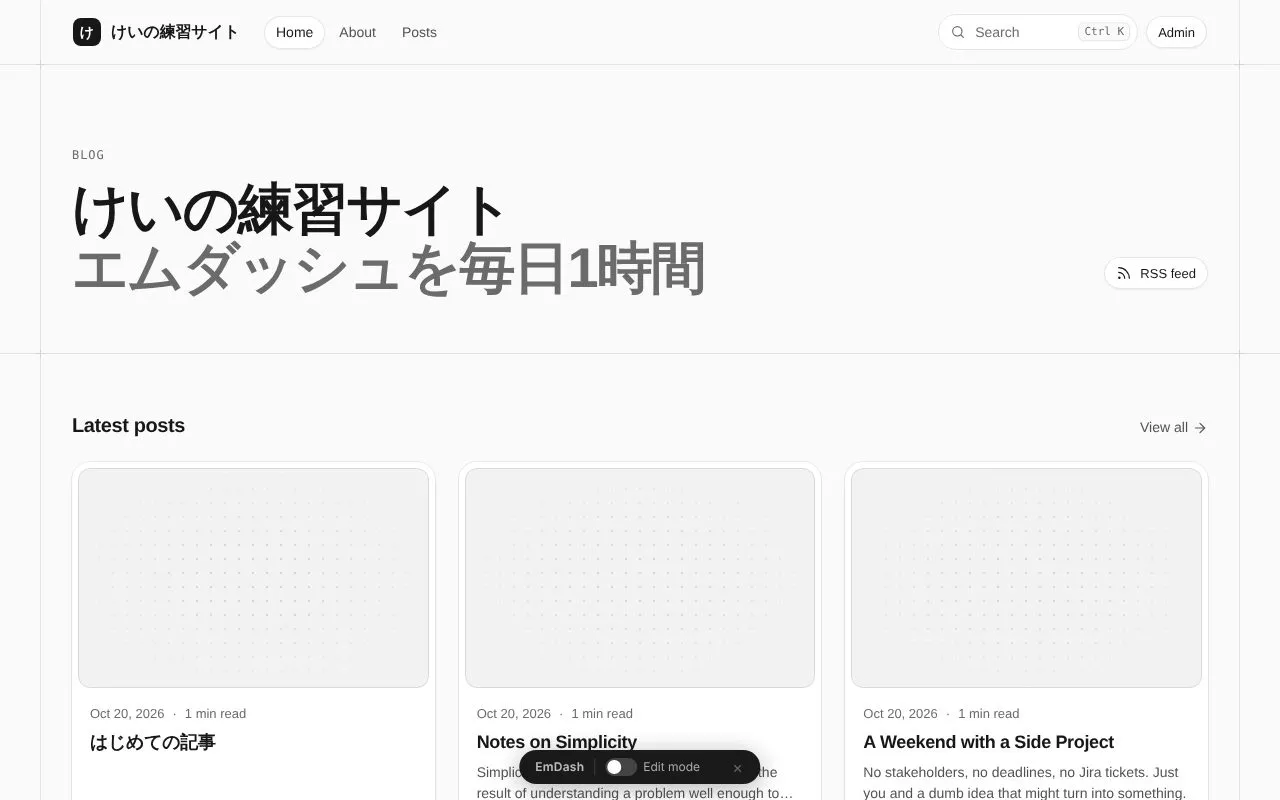This screenshot has height=800, width=1280.
Task: Open the Notes on Simplicity post title
Action: click(x=557, y=742)
